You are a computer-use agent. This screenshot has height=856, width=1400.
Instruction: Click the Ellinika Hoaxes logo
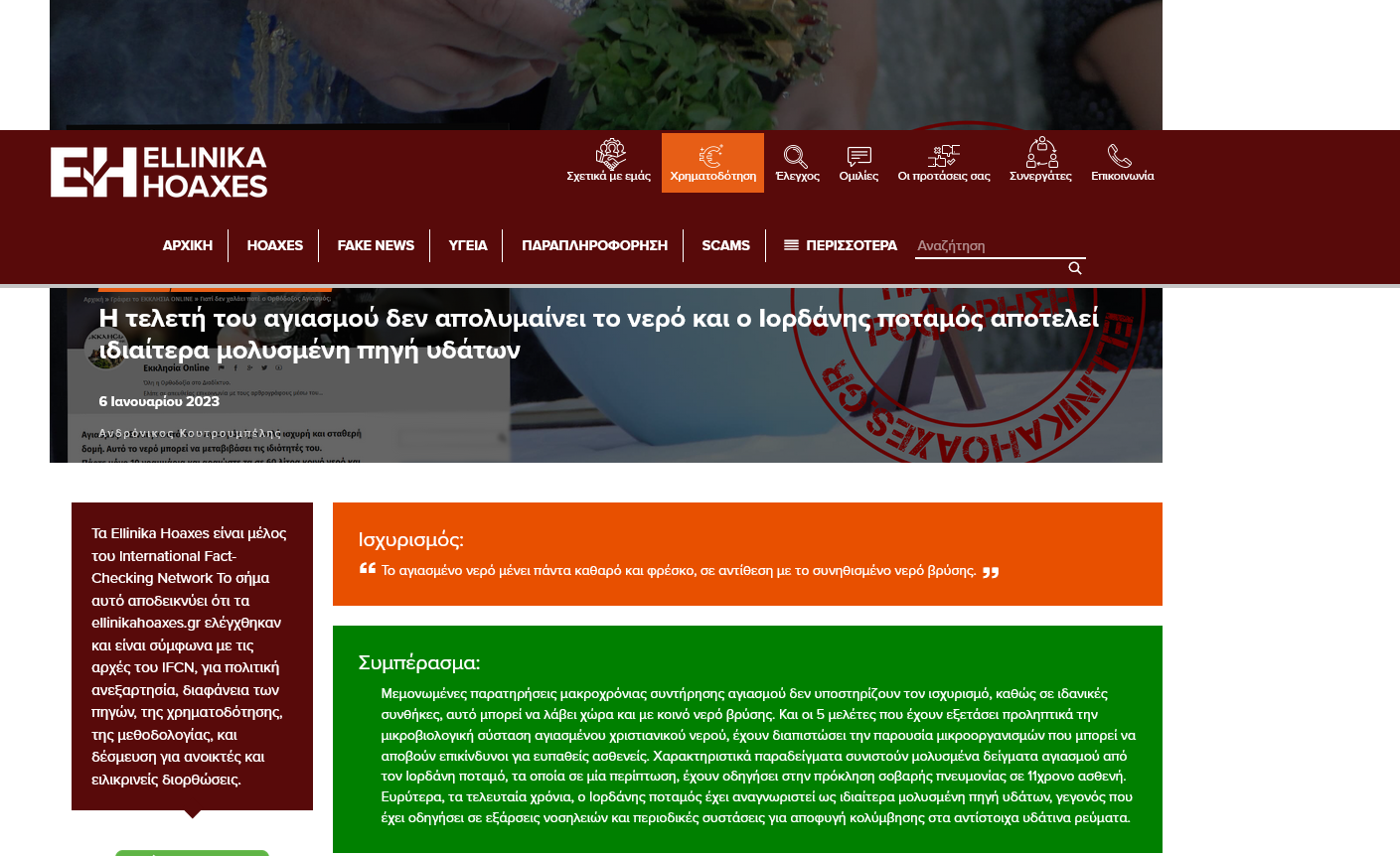159,172
